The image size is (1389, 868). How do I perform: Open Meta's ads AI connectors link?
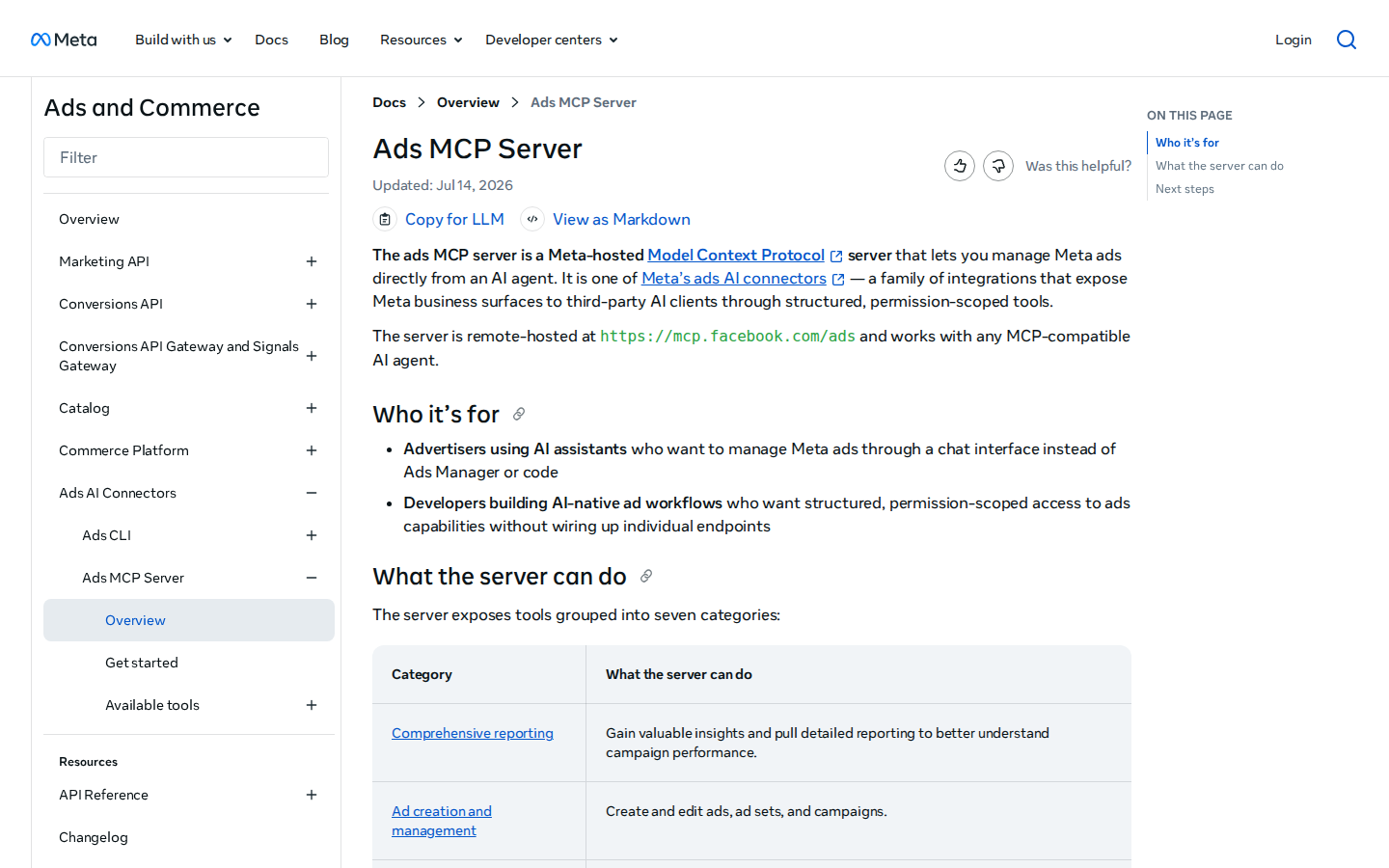pos(734,278)
